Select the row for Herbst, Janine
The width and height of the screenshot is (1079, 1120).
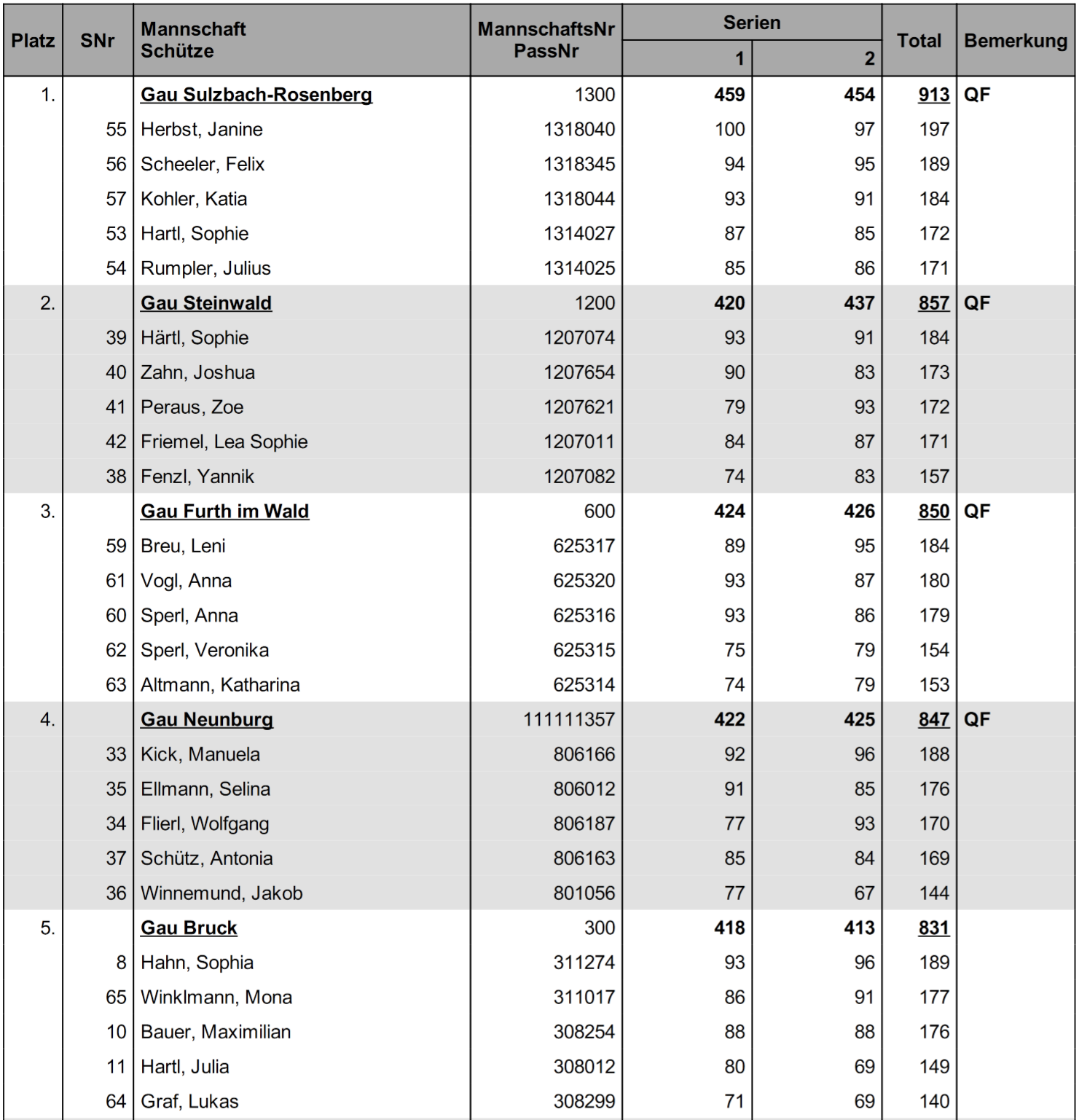[x=539, y=130]
